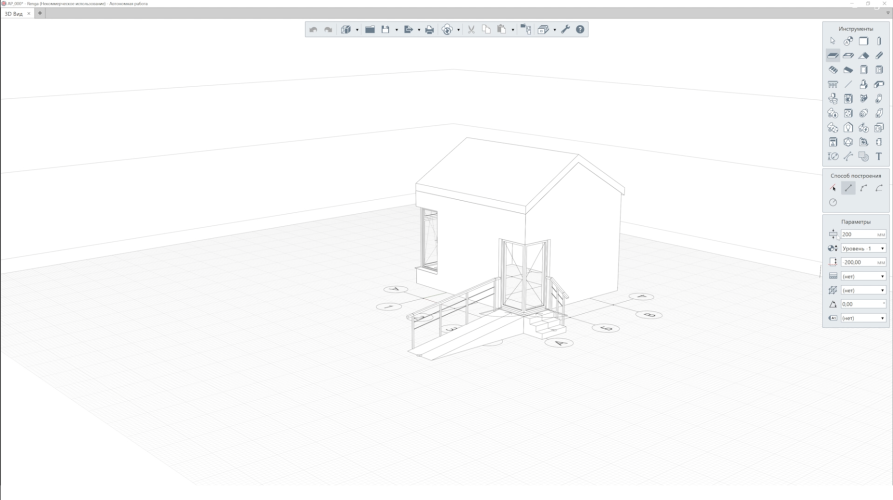Click the angle field showing 0,00

[x=861, y=304]
